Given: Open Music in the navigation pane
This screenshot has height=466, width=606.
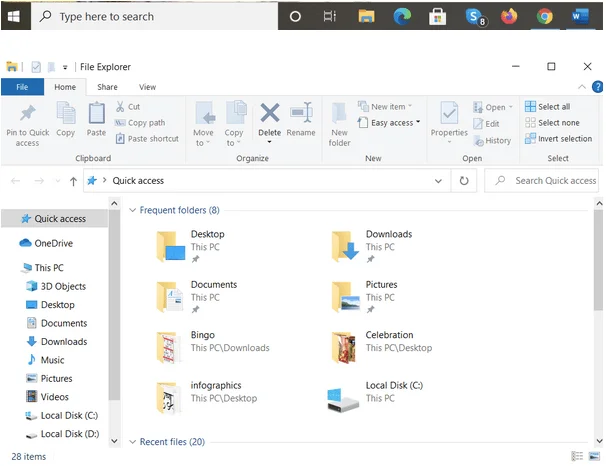Looking at the screenshot, I should click(x=46, y=360).
